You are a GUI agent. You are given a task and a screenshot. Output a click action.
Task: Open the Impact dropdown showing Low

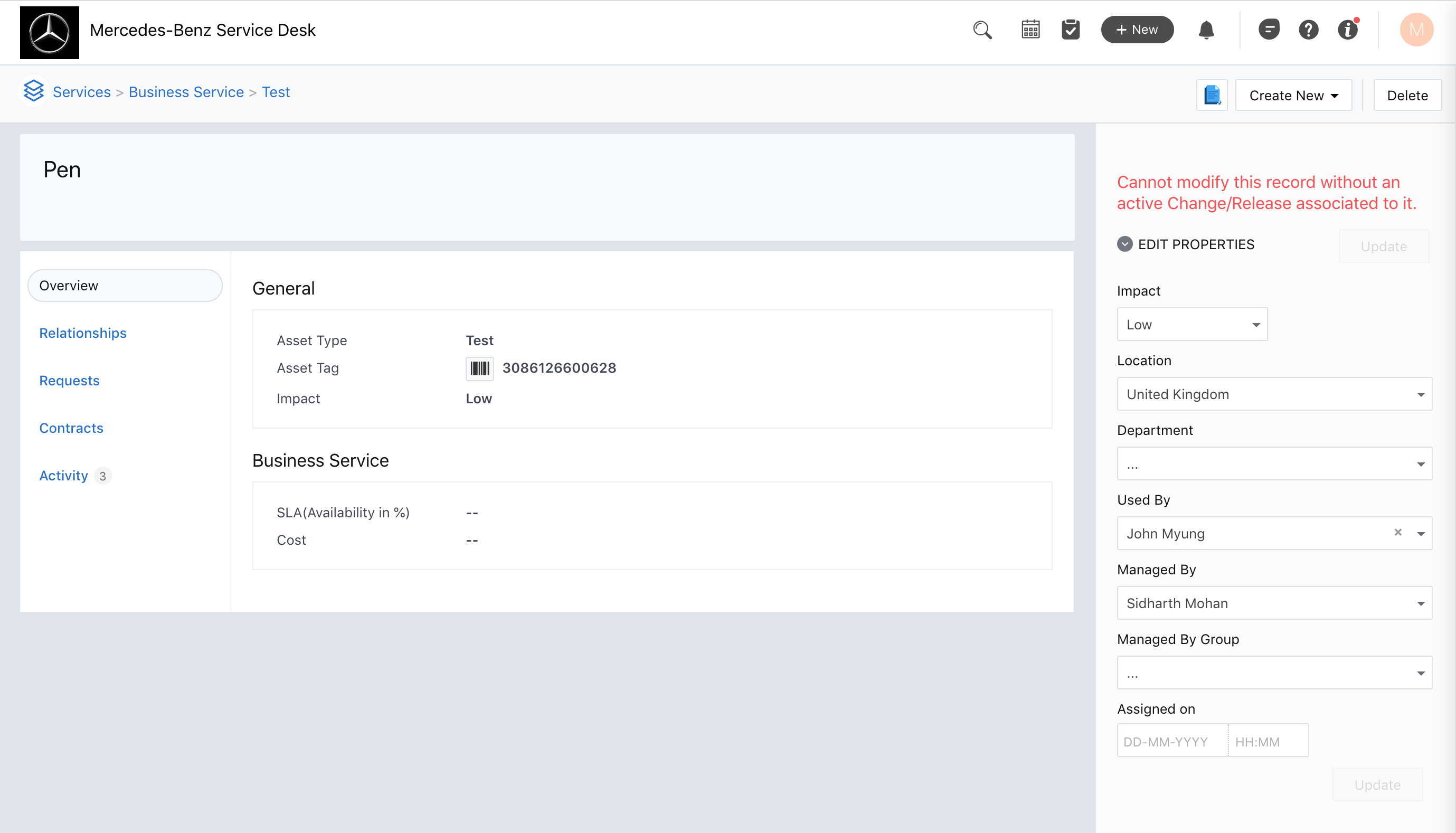(x=1192, y=325)
